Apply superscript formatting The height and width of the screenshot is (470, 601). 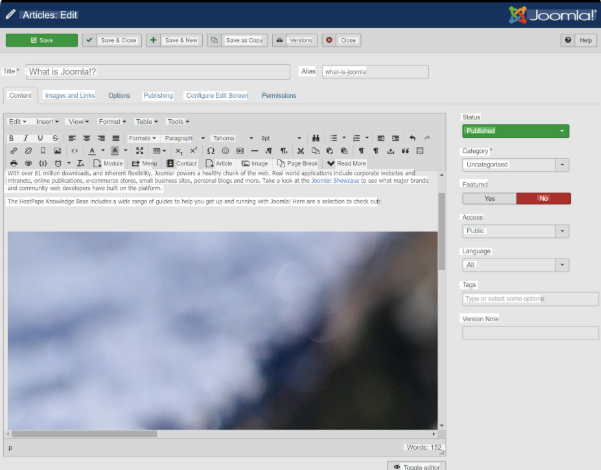[x=193, y=151]
